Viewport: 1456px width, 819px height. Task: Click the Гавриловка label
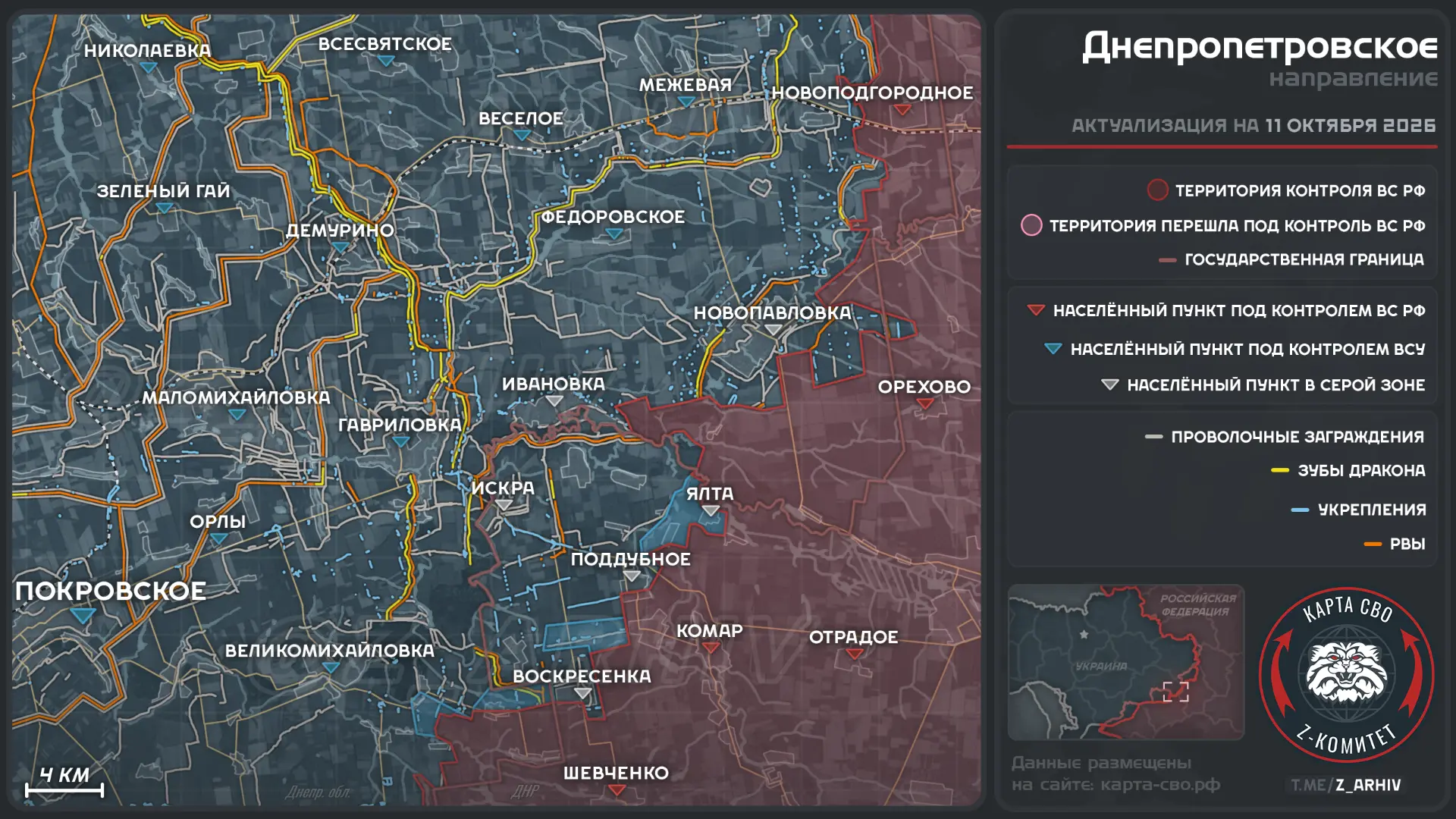pos(400,425)
